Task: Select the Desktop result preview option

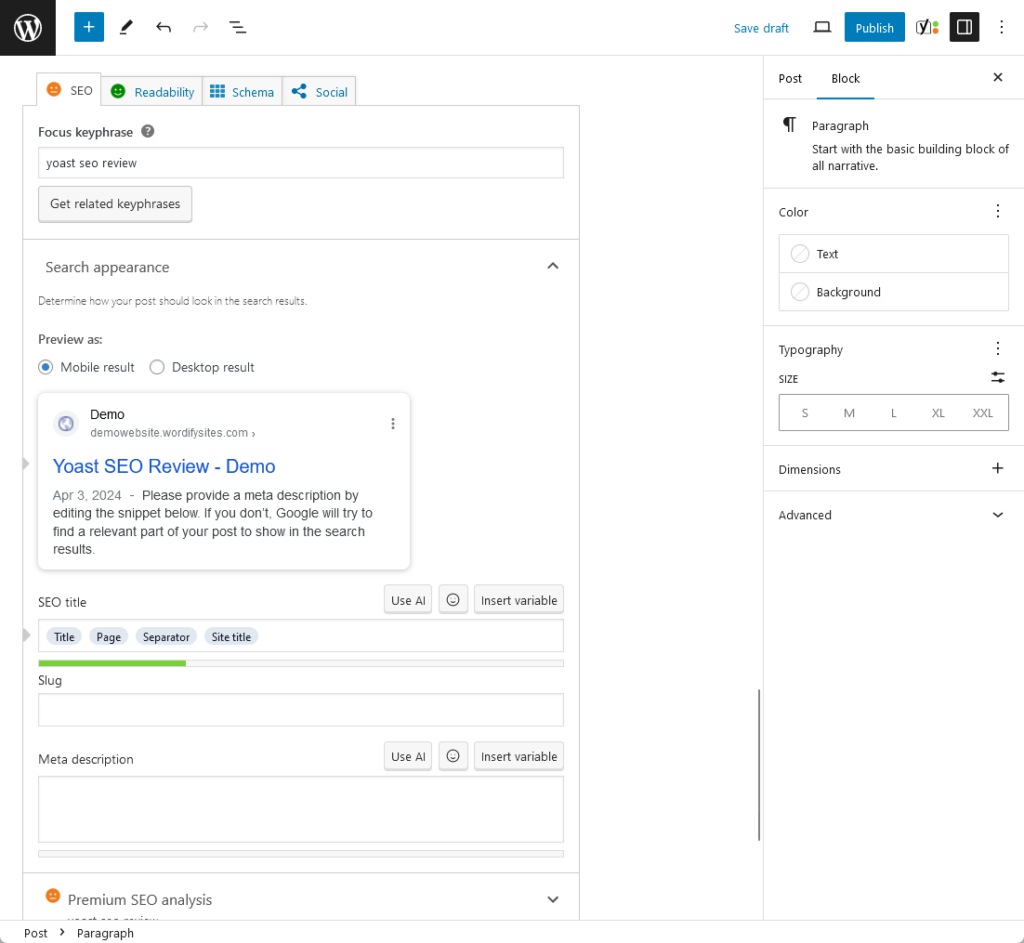Action: (x=157, y=367)
